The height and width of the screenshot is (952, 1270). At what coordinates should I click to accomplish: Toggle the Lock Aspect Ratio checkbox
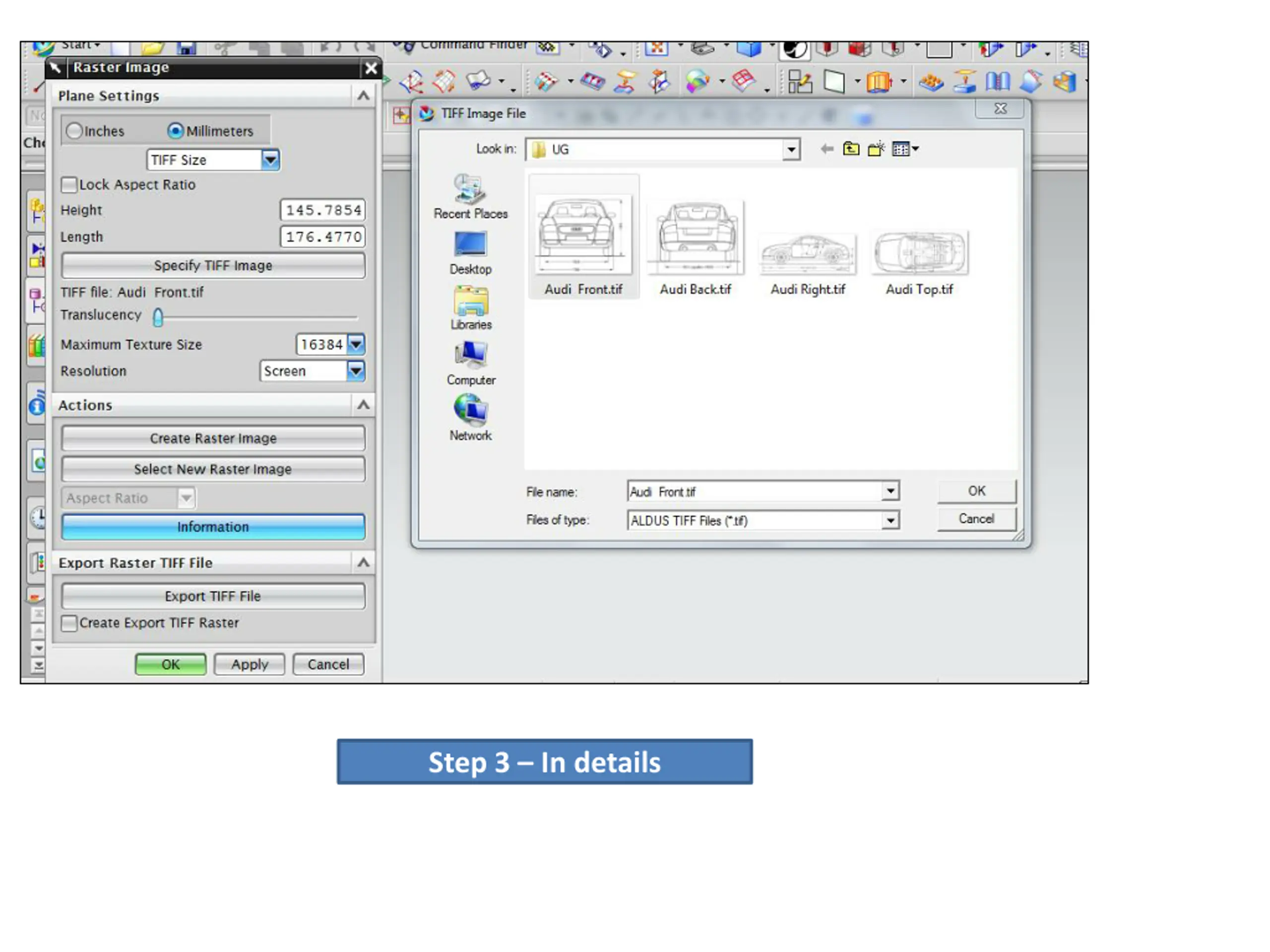[x=69, y=185]
